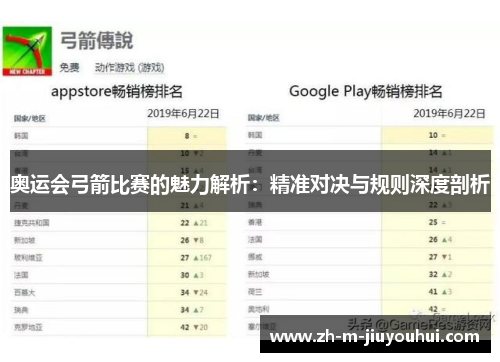The height and width of the screenshot is (362, 500).
Task: Click the Google Play畅销榜排名 heading
Action: click(366, 91)
